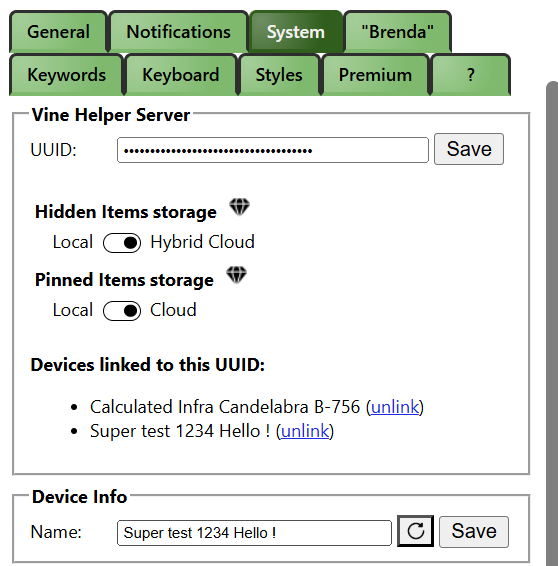Image resolution: width=558 pixels, height=566 pixels.
Task: Select the System tab
Action: pos(296,32)
